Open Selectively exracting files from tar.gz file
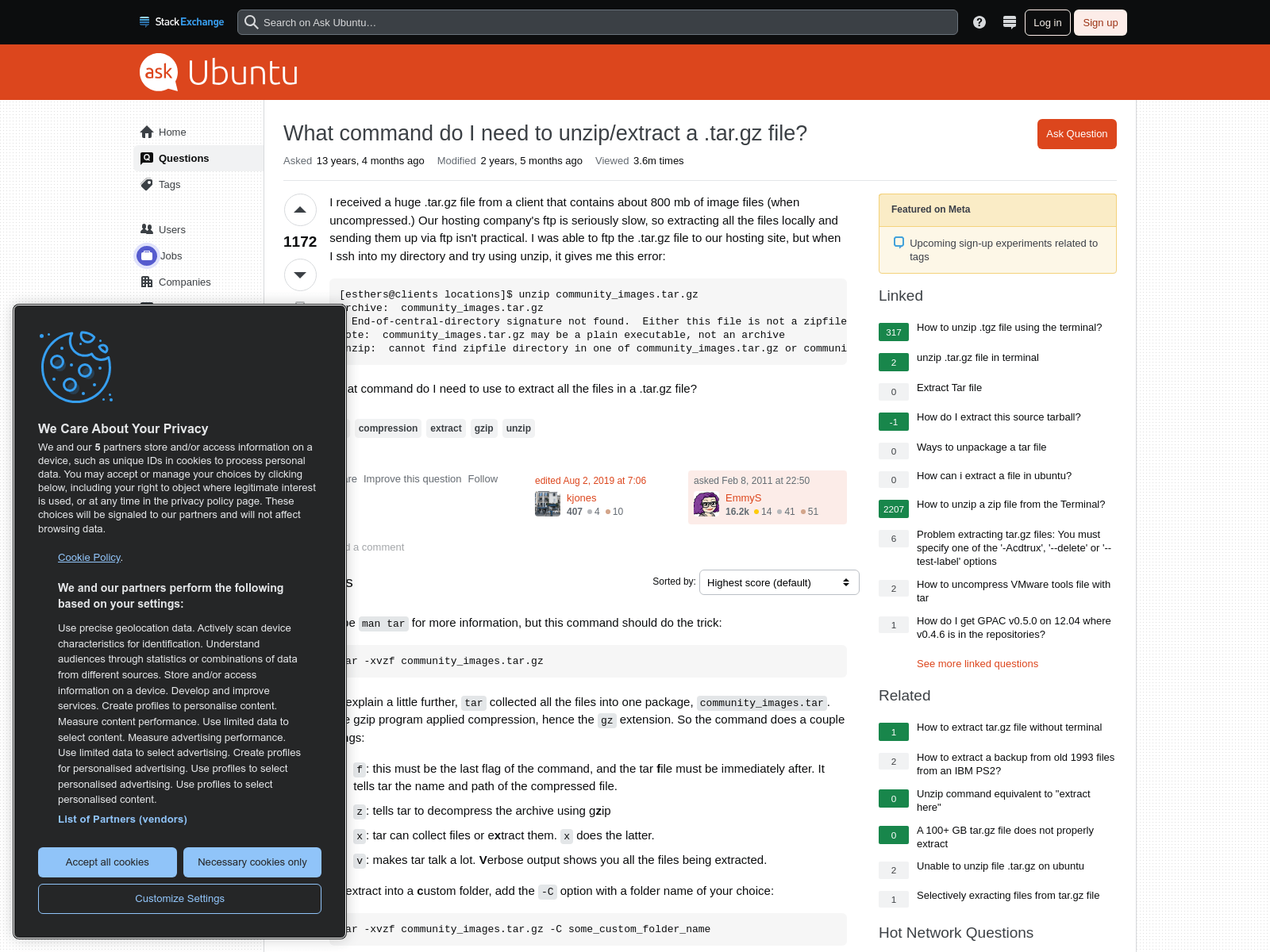This screenshot has width=1270, height=952. click(1008, 896)
